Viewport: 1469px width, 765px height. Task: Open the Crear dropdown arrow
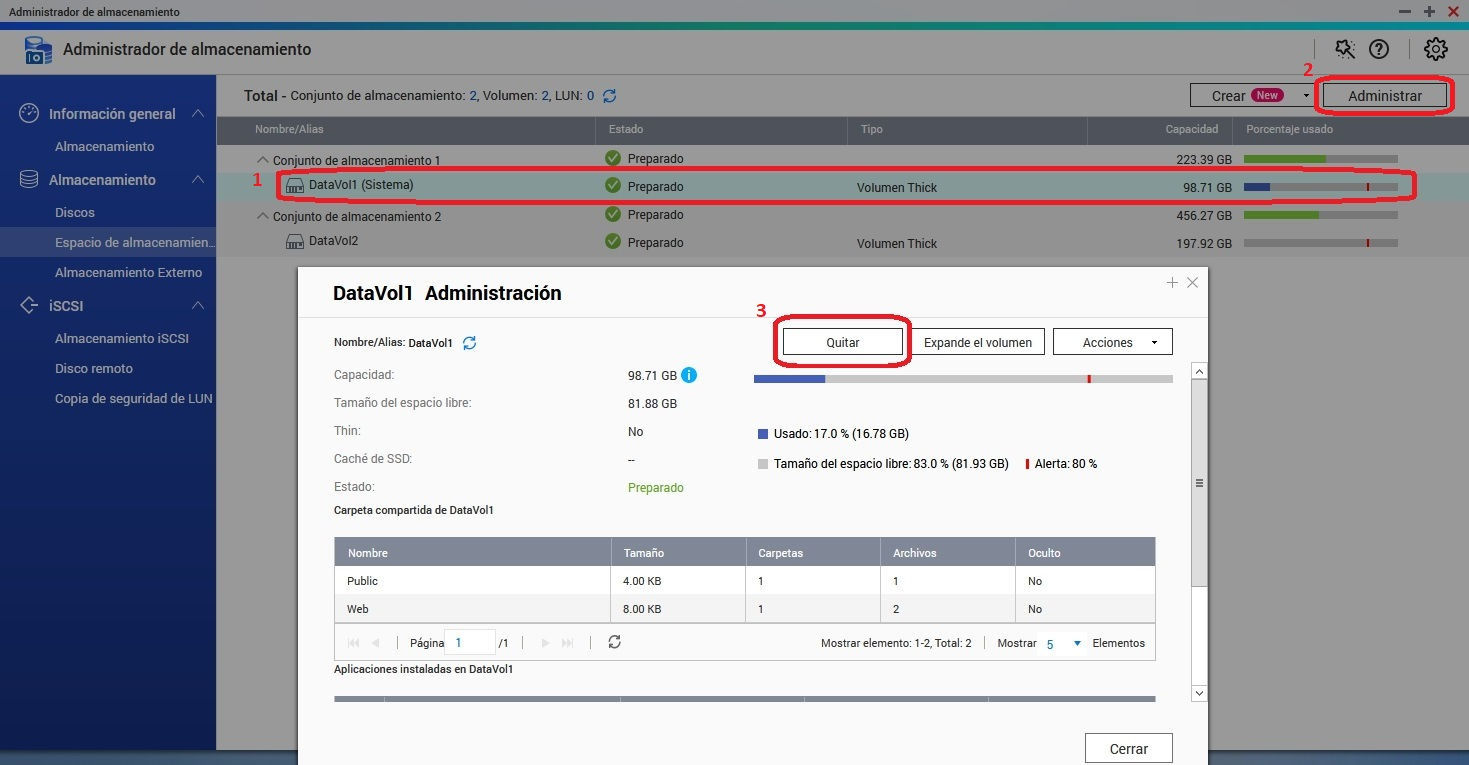[x=1306, y=96]
